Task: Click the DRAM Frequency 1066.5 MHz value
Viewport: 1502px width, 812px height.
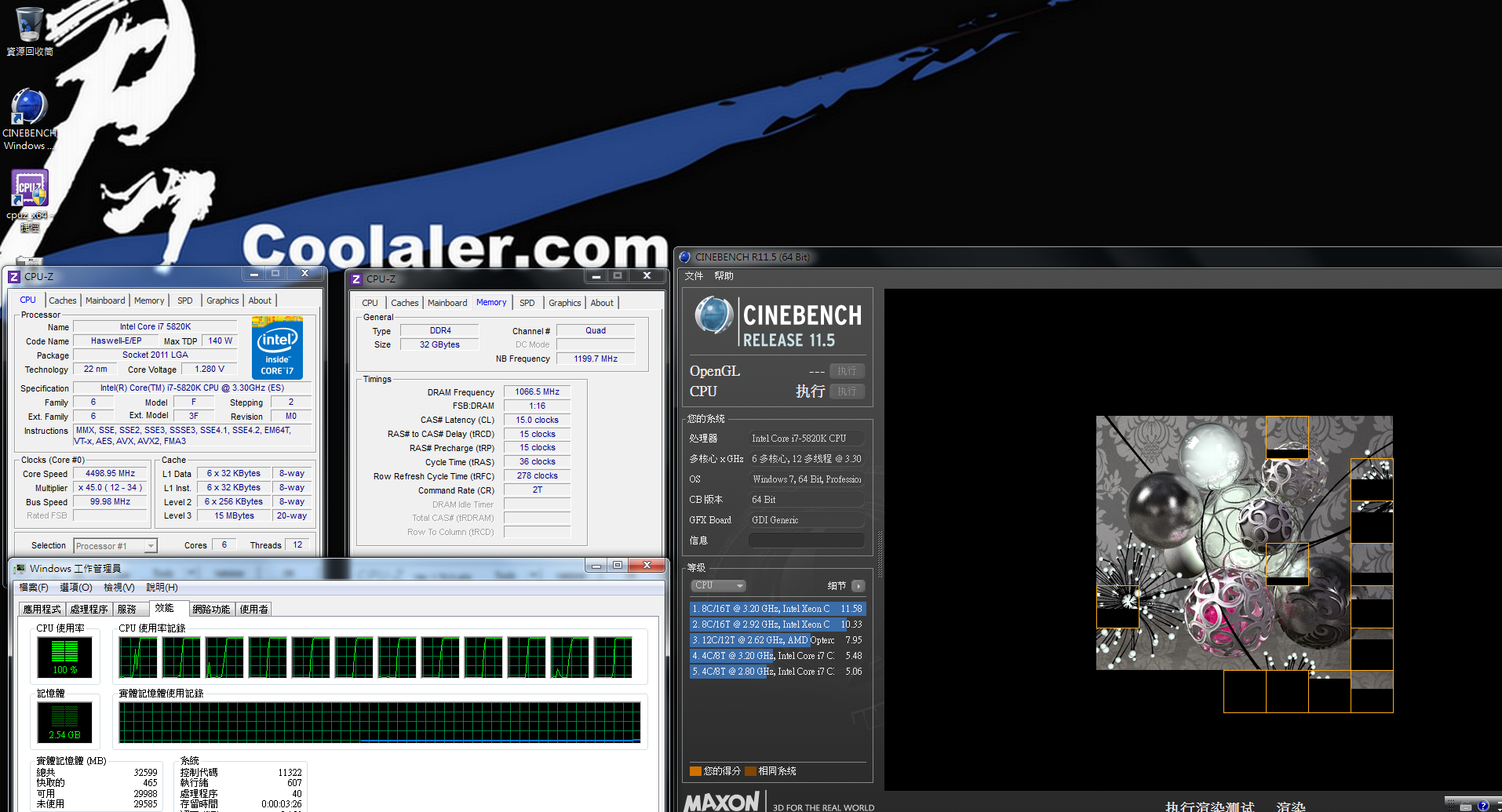Action: [537, 391]
